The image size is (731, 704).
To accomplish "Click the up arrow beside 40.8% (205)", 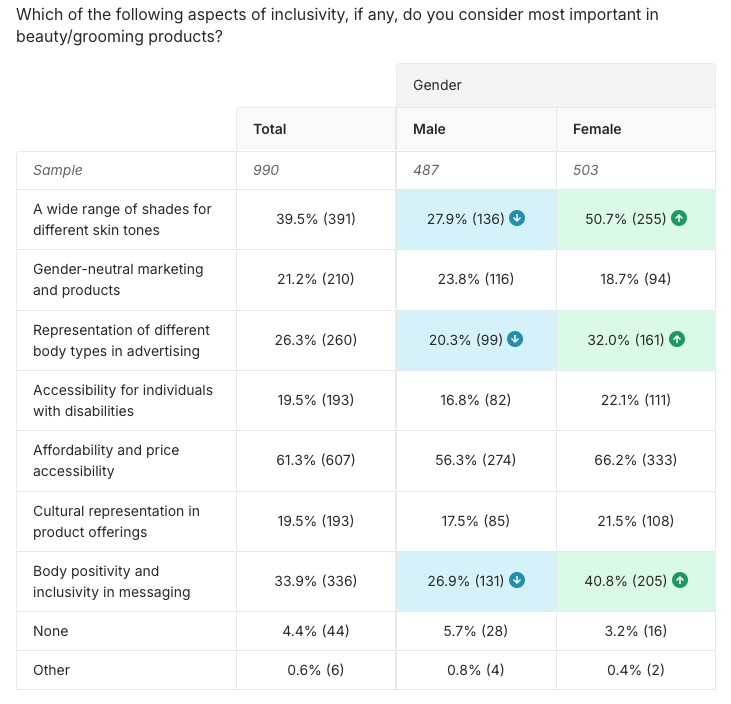I will [680, 581].
